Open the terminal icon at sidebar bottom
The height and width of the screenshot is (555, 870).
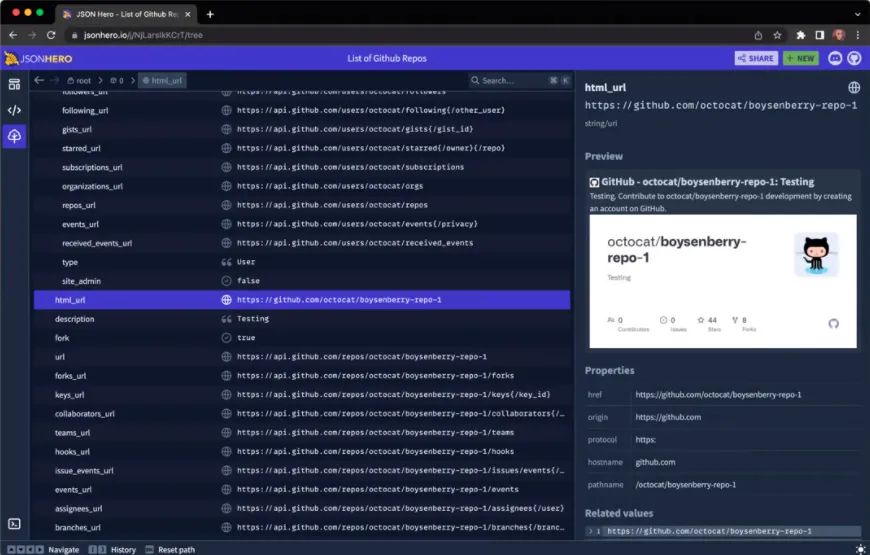(14, 524)
